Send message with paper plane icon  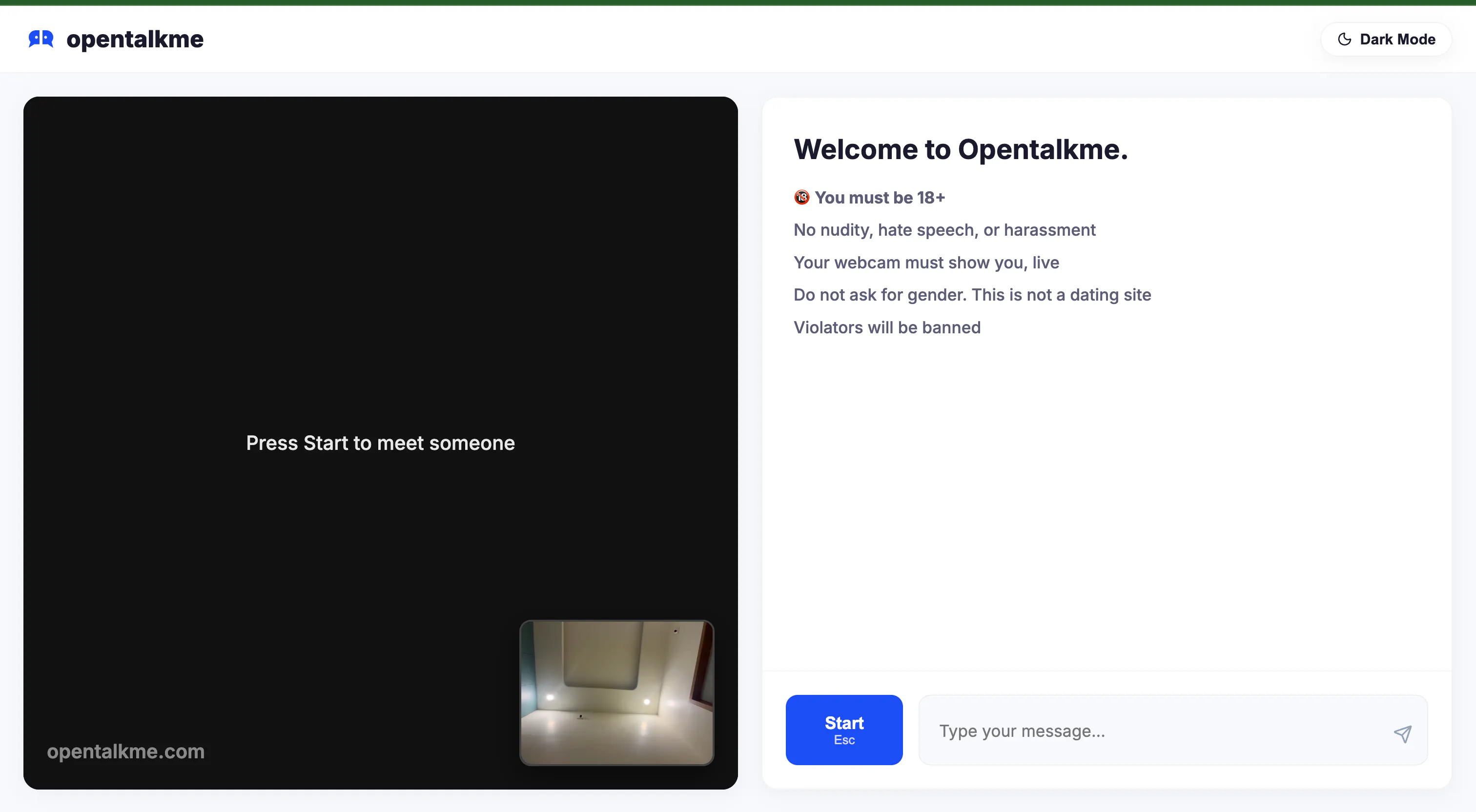tap(1402, 733)
